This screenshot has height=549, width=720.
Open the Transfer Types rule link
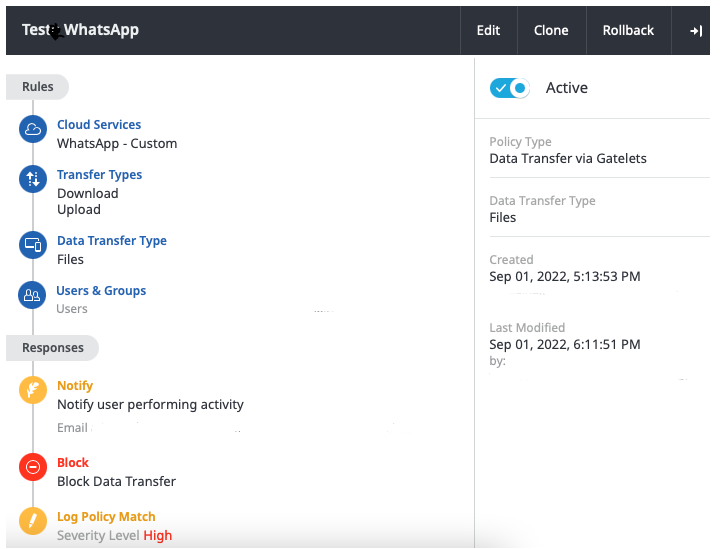99,175
